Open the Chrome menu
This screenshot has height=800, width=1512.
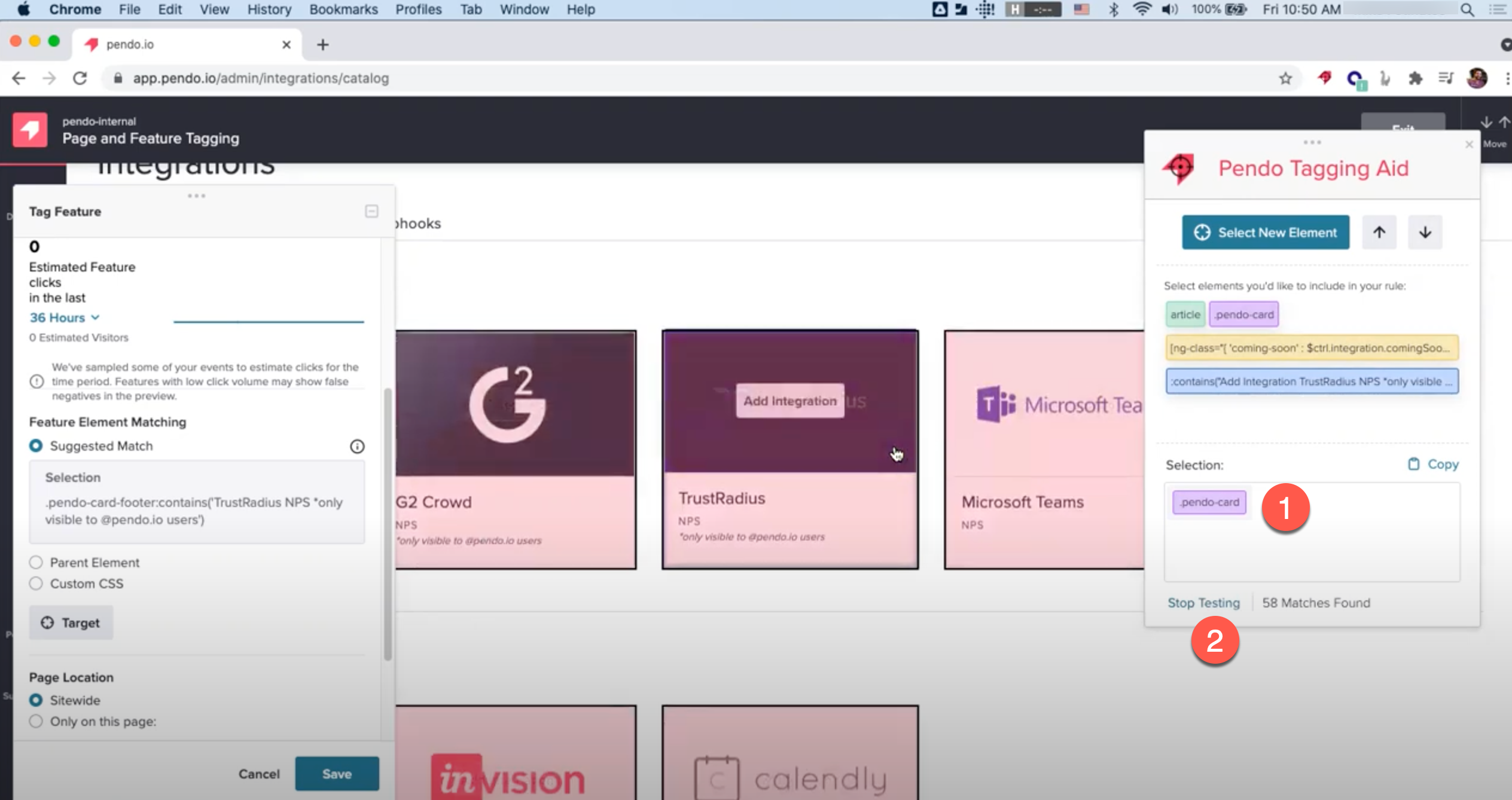[x=75, y=10]
